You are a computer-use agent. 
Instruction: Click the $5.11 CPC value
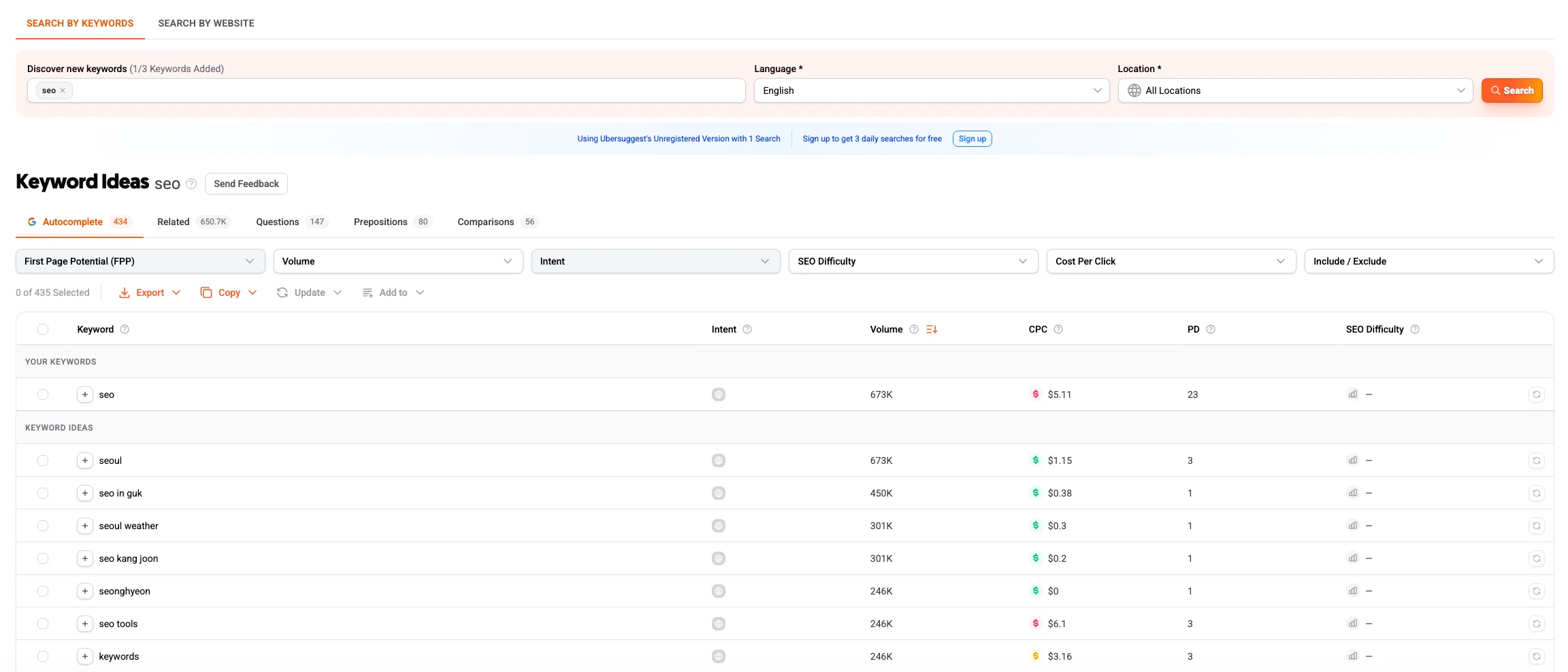click(x=1060, y=394)
